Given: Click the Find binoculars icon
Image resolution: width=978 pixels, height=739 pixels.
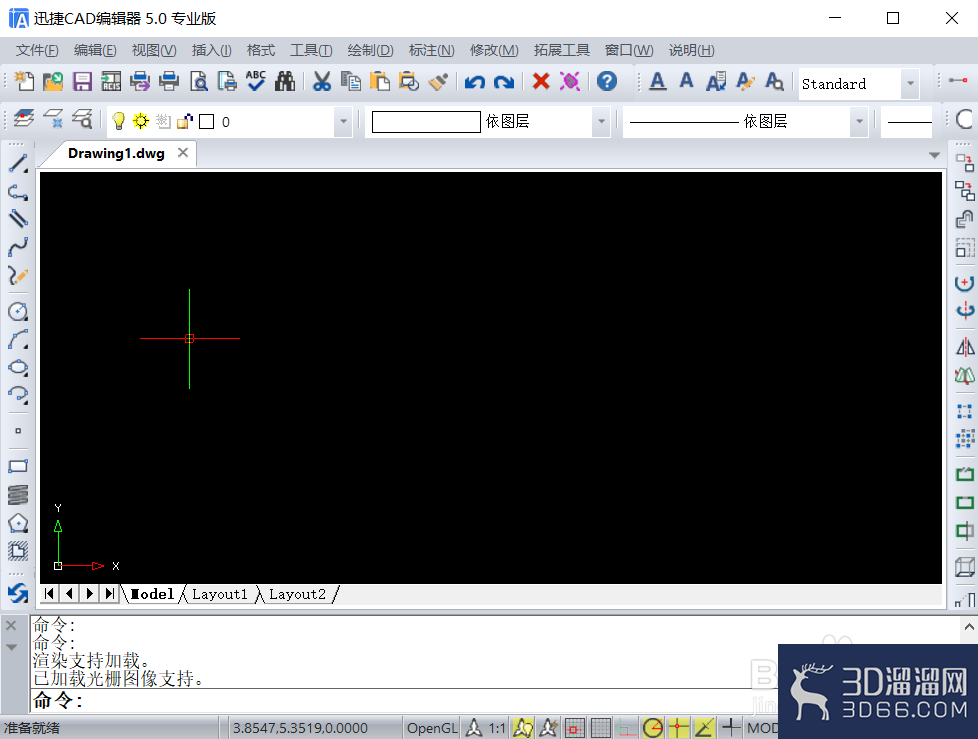Looking at the screenshot, I should tap(285, 82).
